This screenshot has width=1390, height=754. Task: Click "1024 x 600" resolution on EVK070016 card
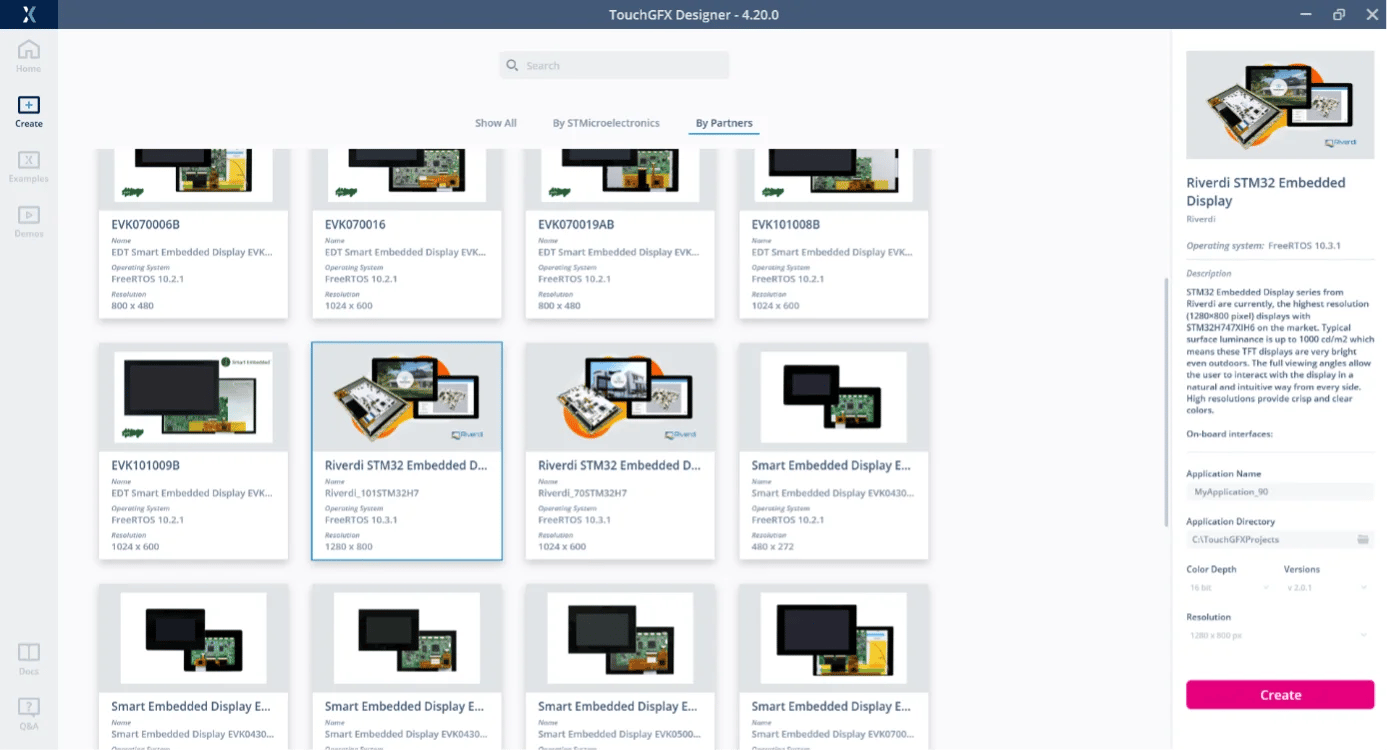349,306
